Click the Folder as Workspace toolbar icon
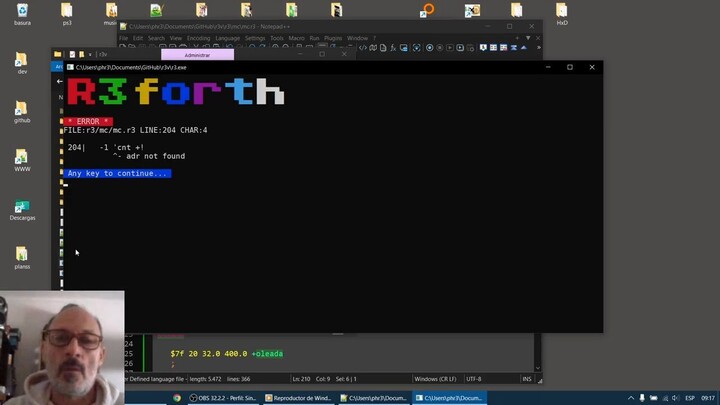This screenshot has height=405, width=720. pyautogui.click(x=404, y=48)
